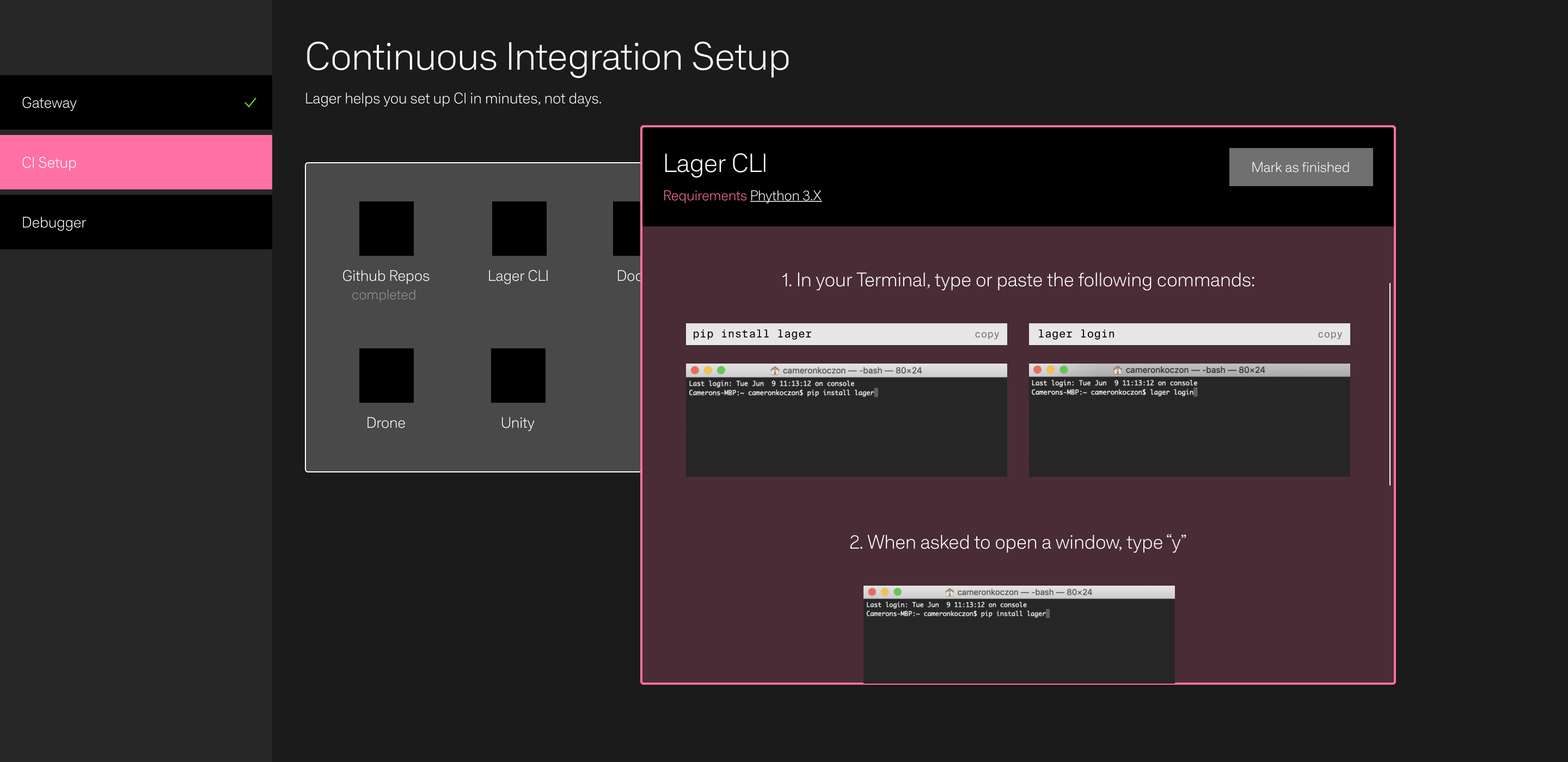Open the Phython 3.X requirements link
The image size is (1568, 762).
(x=786, y=195)
